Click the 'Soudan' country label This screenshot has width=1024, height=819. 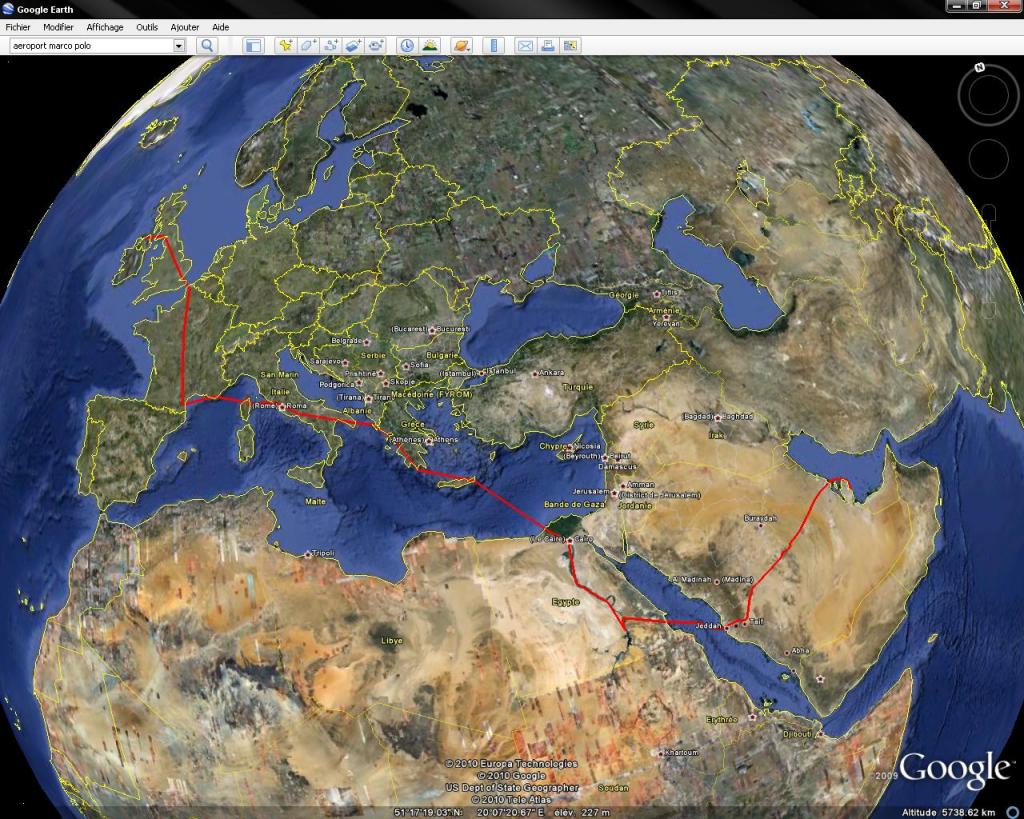[x=613, y=788]
